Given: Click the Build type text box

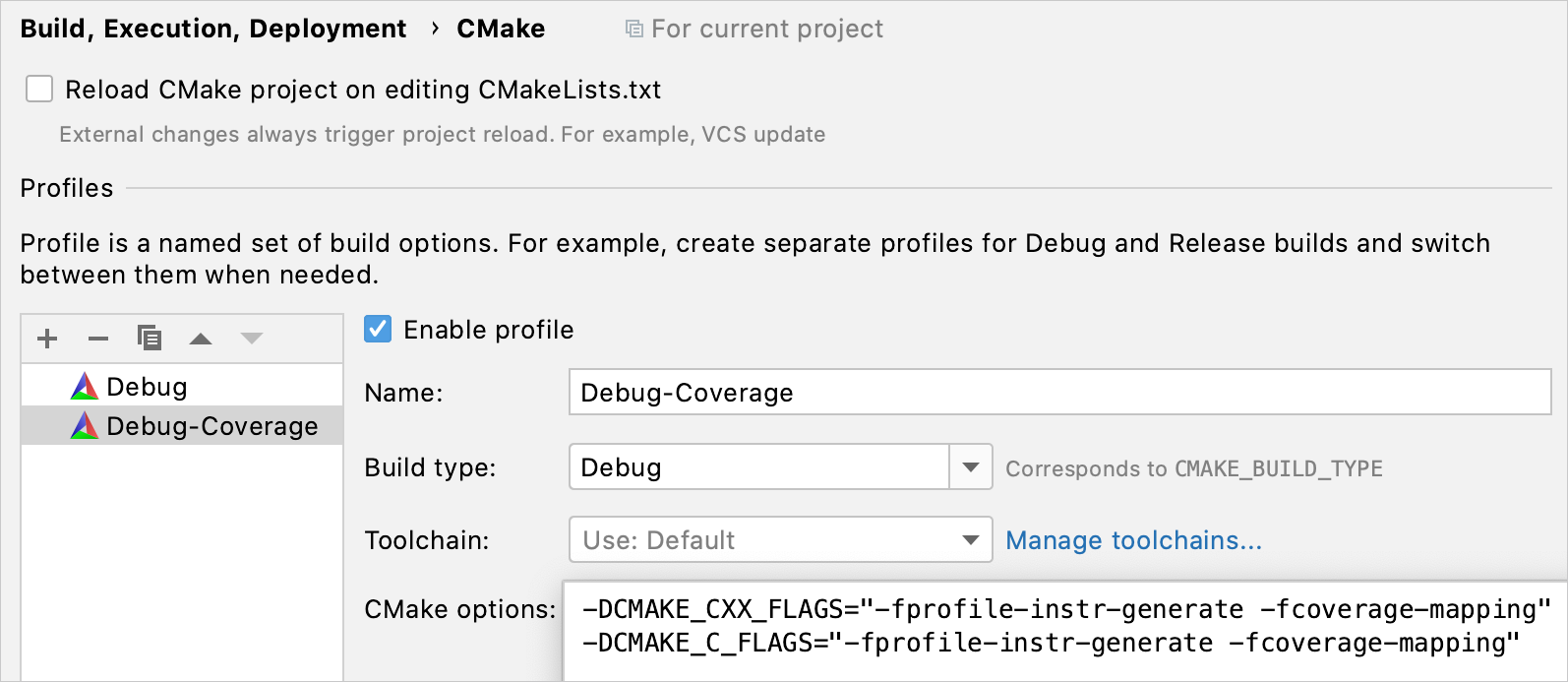Looking at the screenshot, I should click(x=758, y=467).
